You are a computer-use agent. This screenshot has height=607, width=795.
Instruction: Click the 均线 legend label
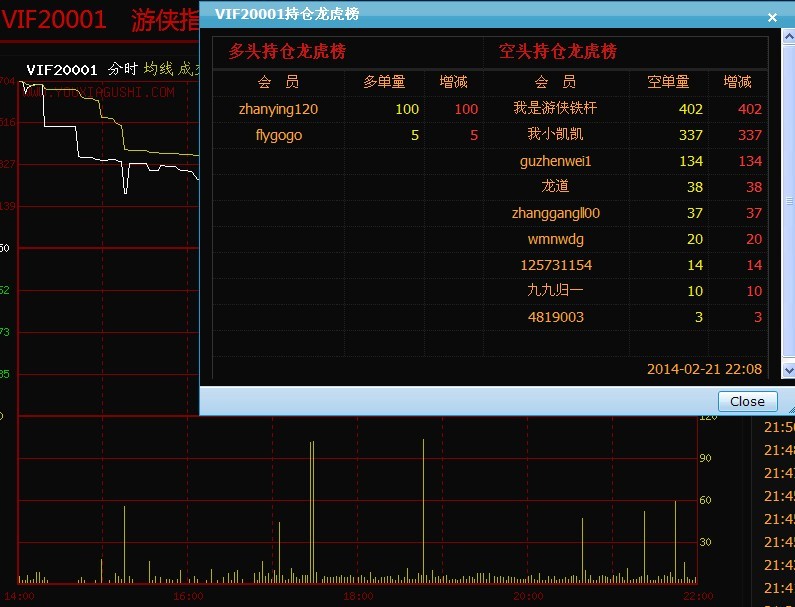pos(158,69)
